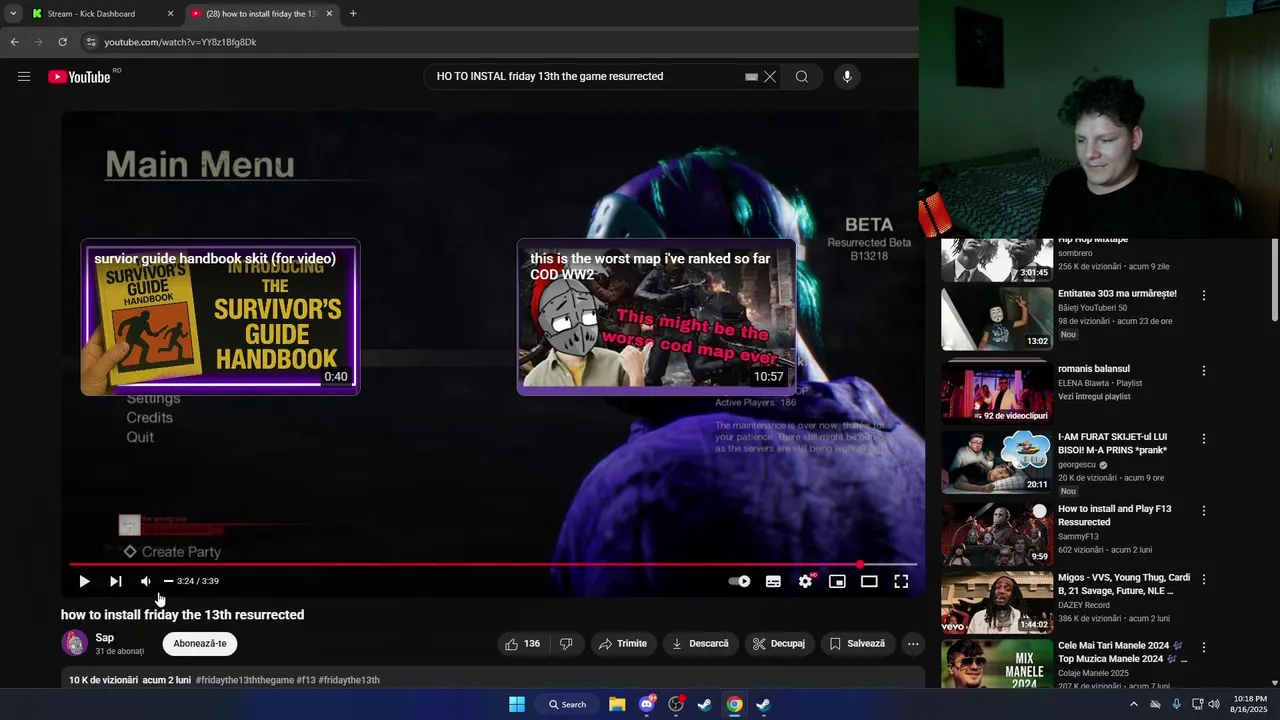Open more actions menu beside Salvează
This screenshot has width=1280, height=720.
point(913,644)
